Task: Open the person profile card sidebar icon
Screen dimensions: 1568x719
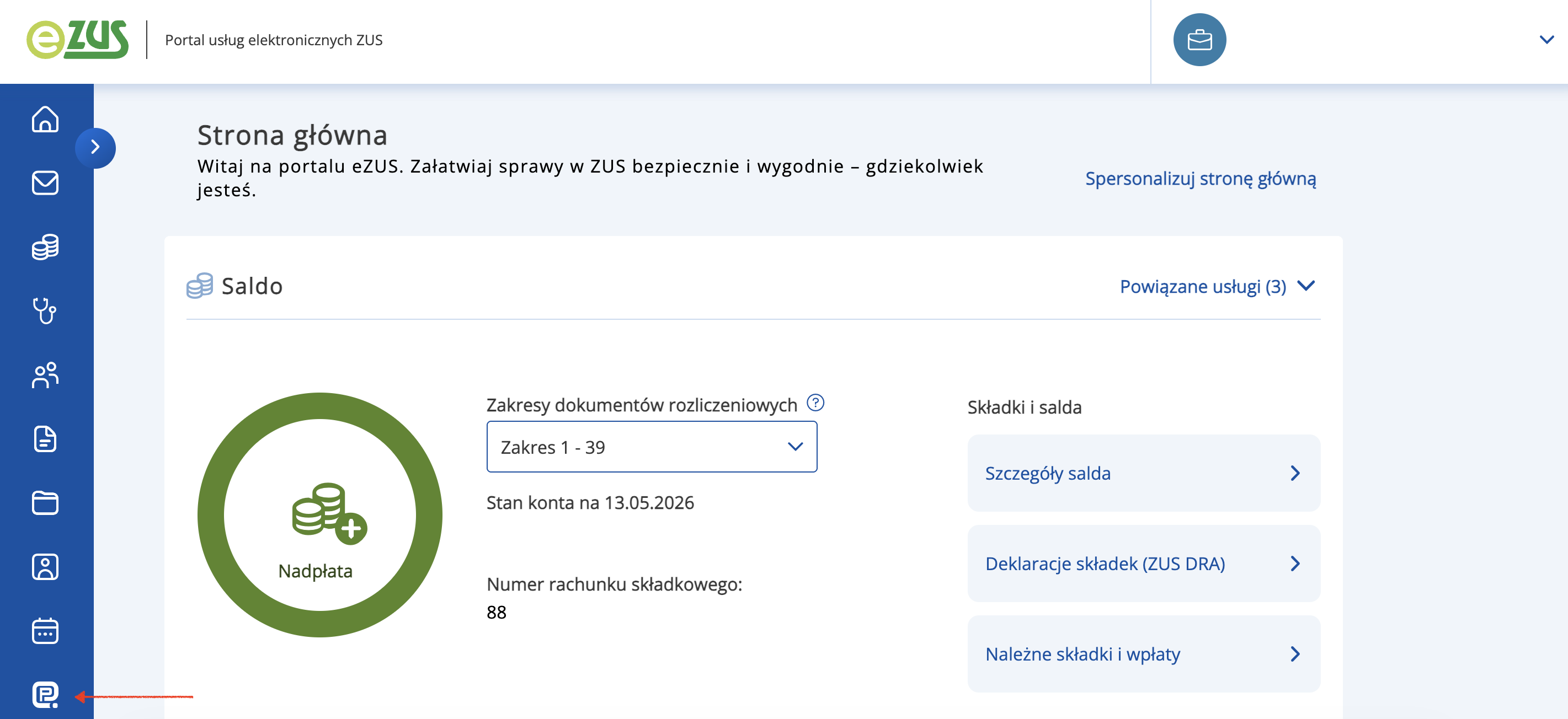Action: pyautogui.click(x=45, y=567)
